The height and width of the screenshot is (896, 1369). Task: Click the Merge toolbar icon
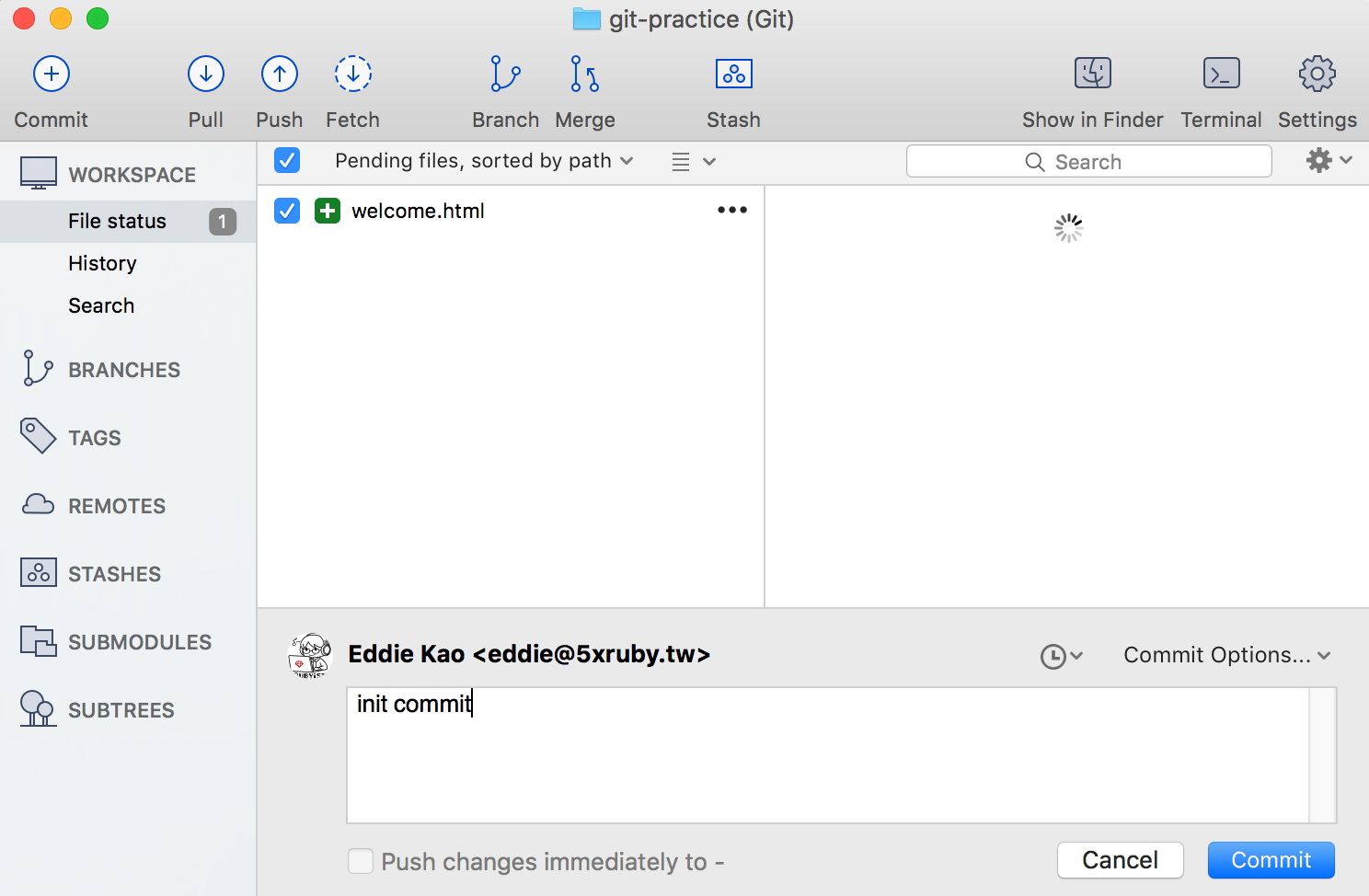[584, 75]
